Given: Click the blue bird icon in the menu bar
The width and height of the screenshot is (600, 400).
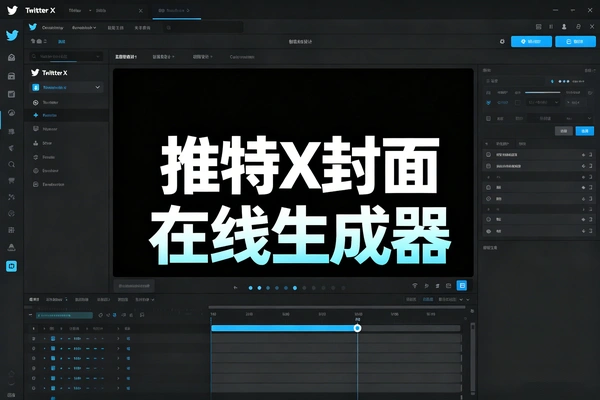Looking at the screenshot, I should point(33,27).
